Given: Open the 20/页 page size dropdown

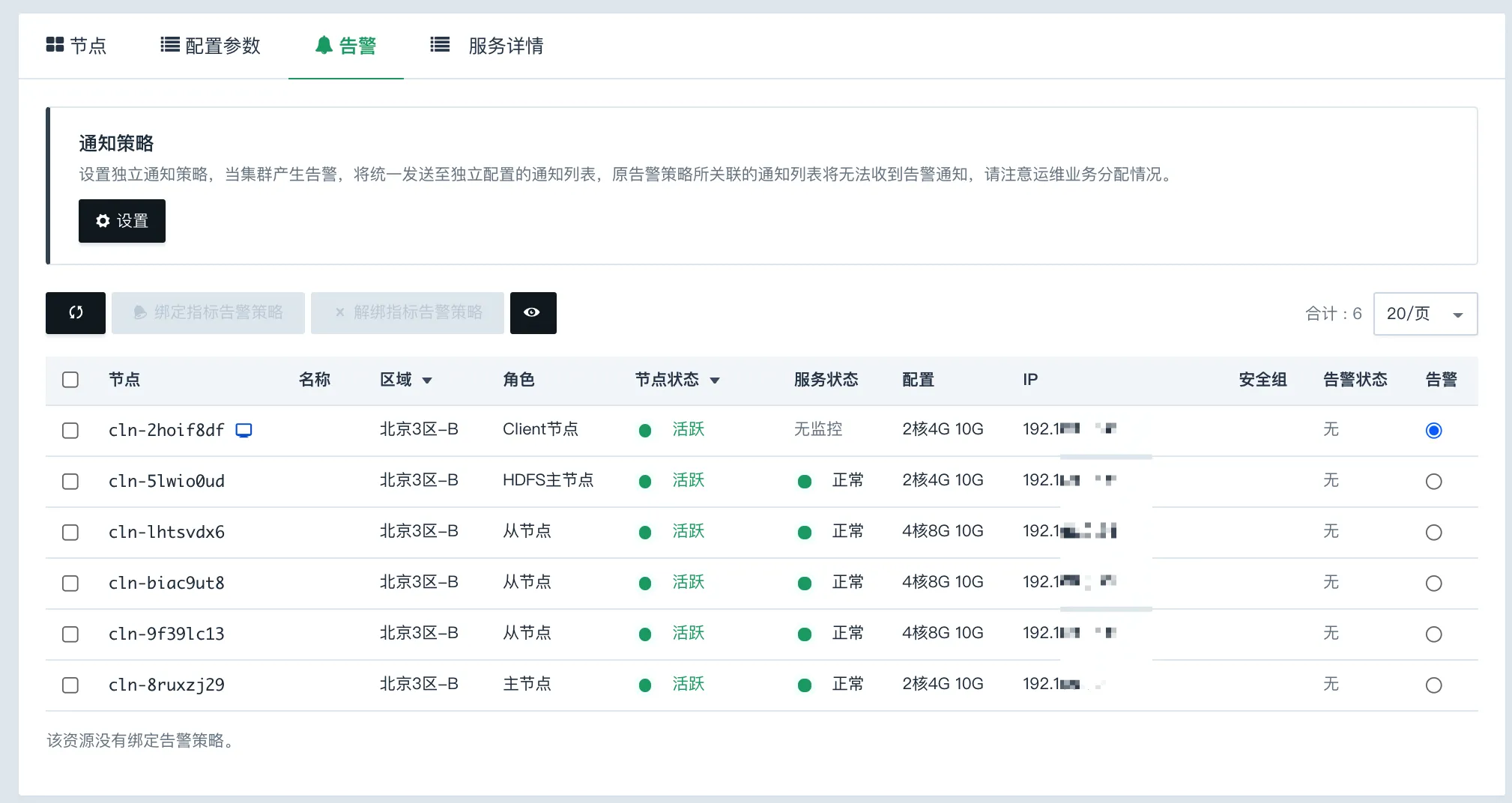Looking at the screenshot, I should [1425, 314].
